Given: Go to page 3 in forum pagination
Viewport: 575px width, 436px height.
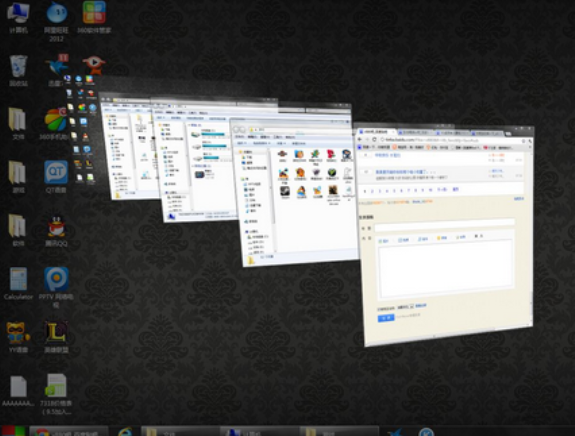Looking at the screenshot, I should [x=380, y=191].
